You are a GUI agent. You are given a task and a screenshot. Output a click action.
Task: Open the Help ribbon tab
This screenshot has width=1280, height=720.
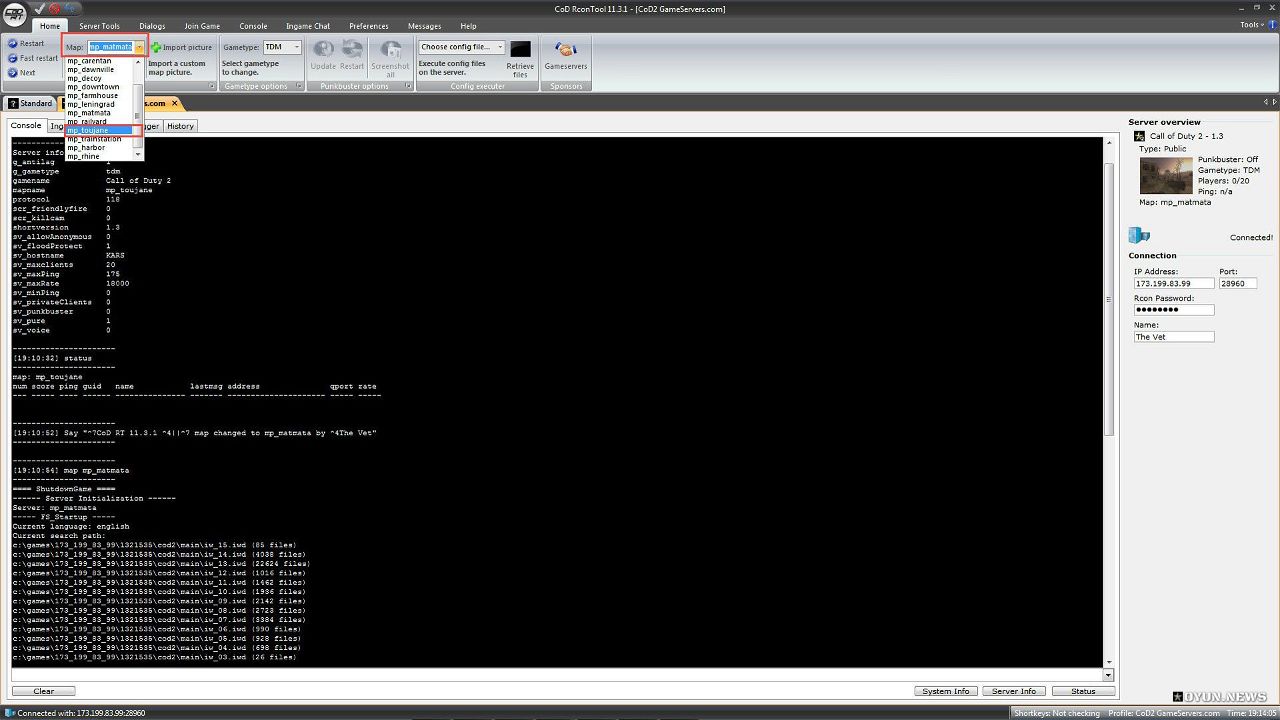pyautogui.click(x=468, y=26)
